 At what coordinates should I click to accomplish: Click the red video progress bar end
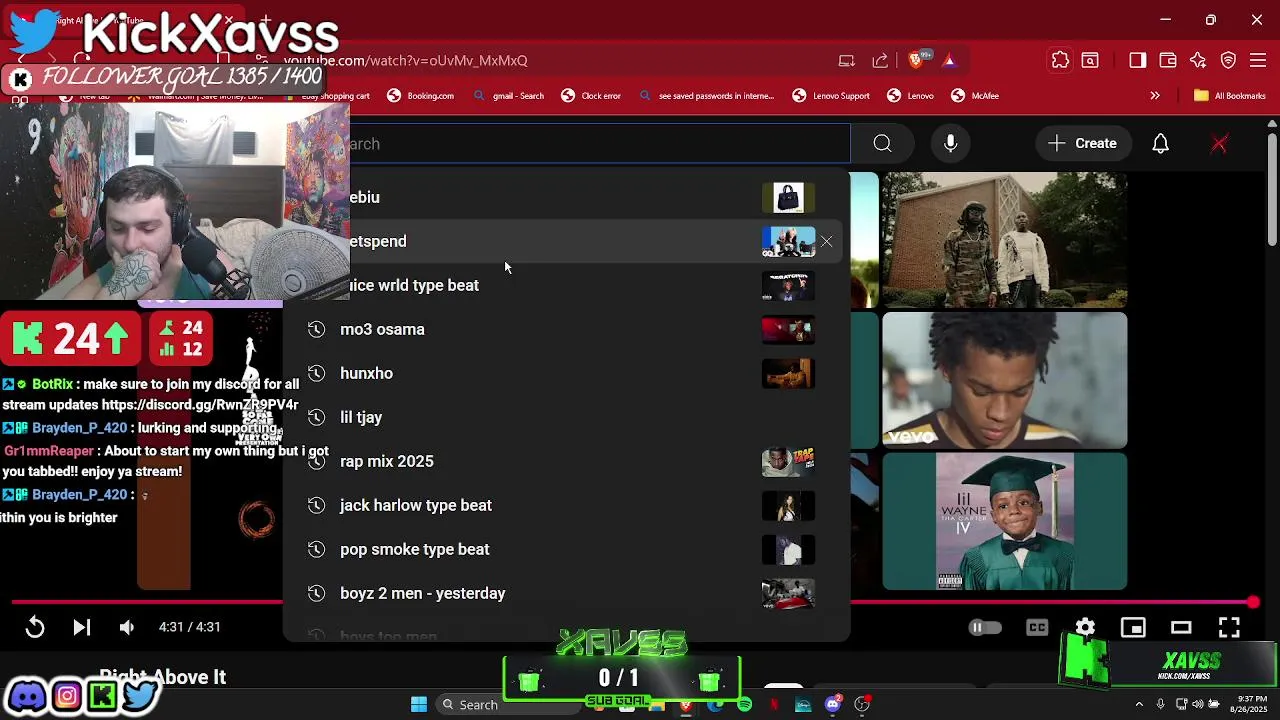(x=1253, y=602)
